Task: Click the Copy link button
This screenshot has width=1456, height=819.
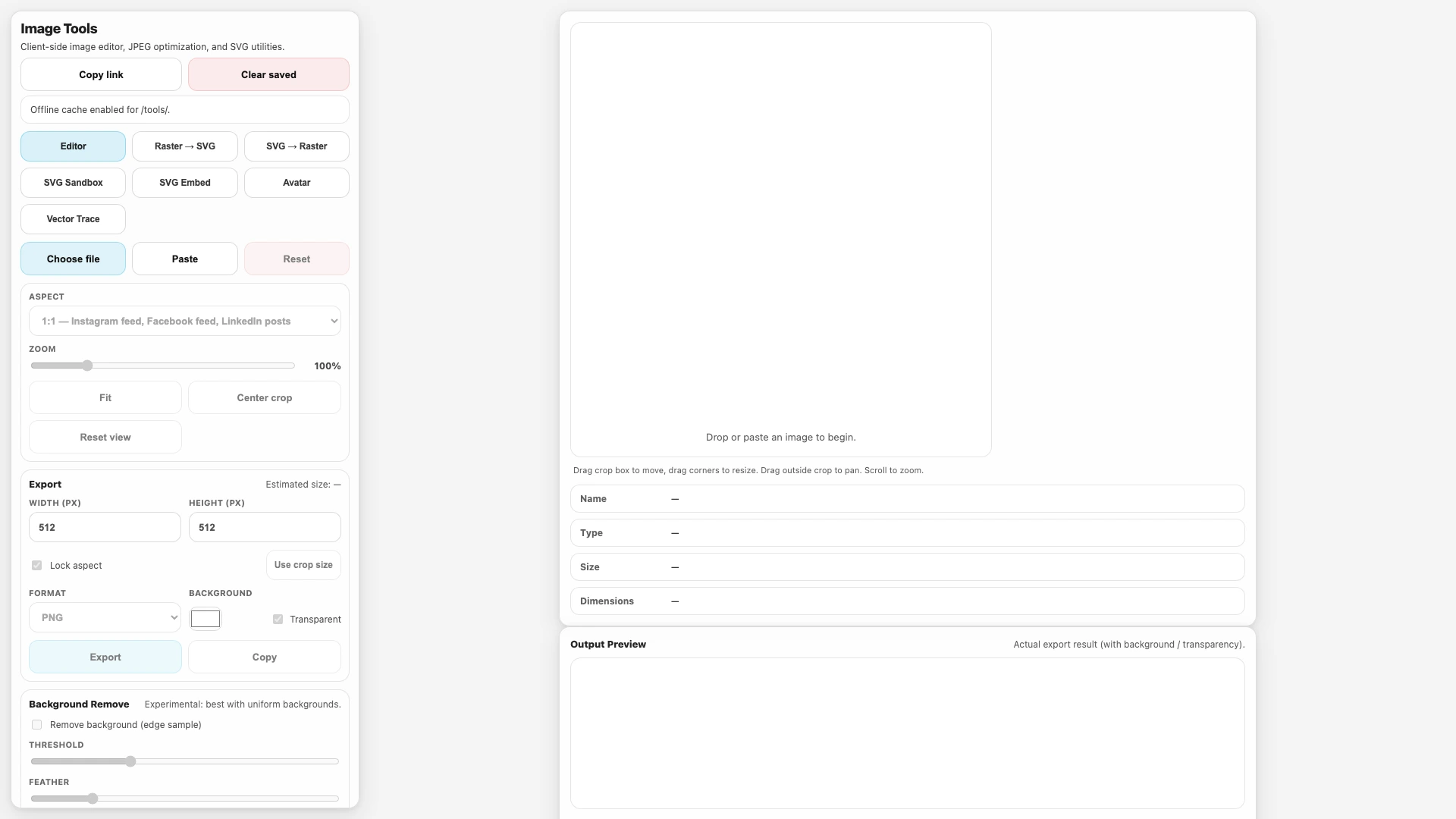Action: click(100, 74)
